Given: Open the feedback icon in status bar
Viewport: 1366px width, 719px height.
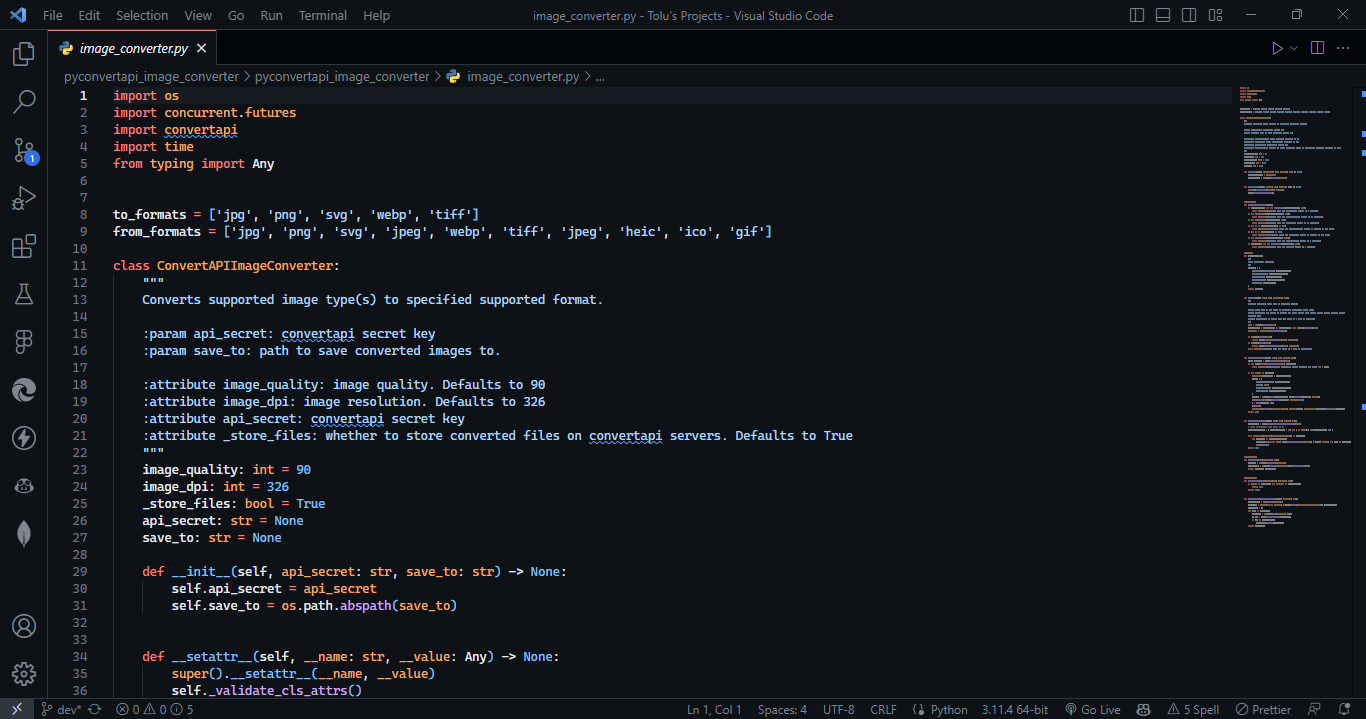Looking at the screenshot, I should pyautogui.click(x=1316, y=709).
